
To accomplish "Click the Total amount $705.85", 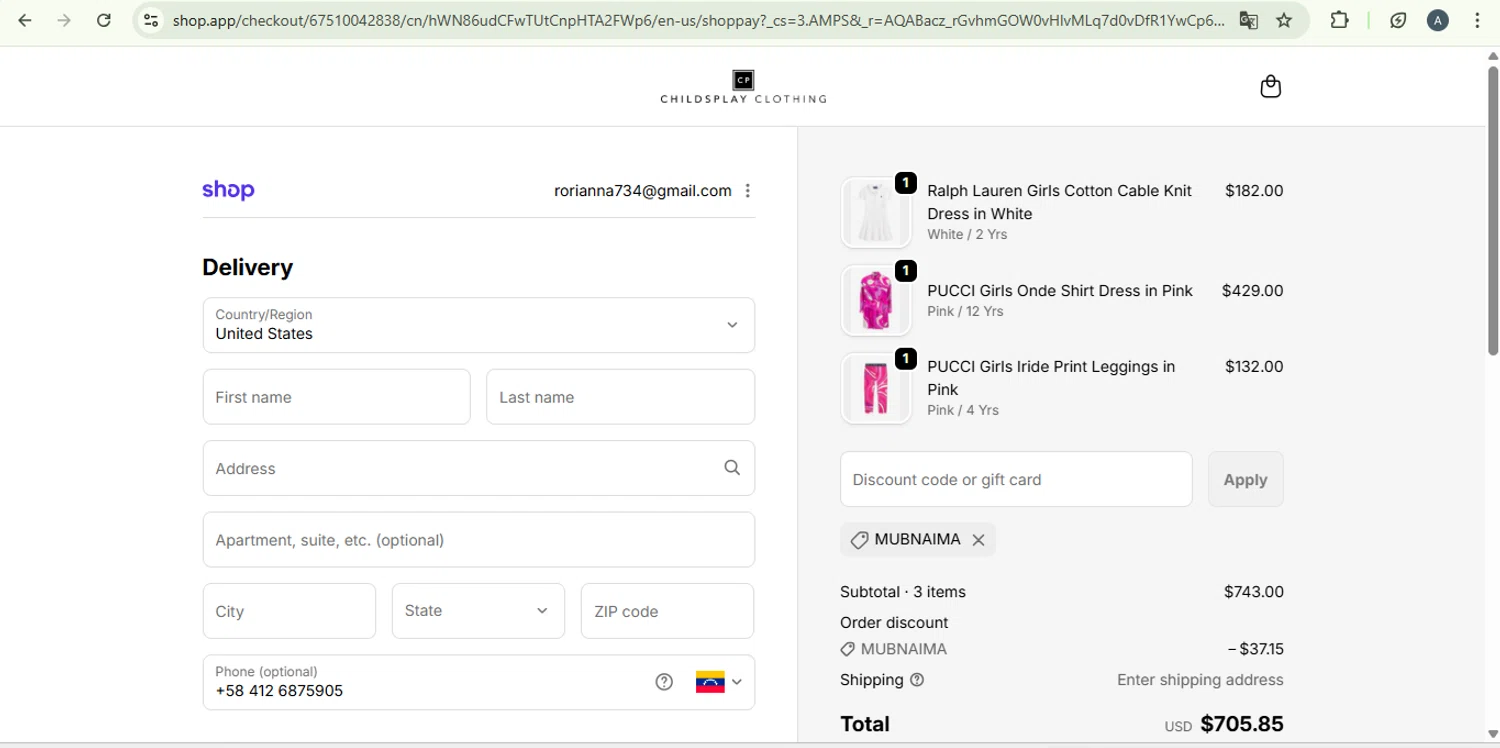I will [x=1242, y=724].
